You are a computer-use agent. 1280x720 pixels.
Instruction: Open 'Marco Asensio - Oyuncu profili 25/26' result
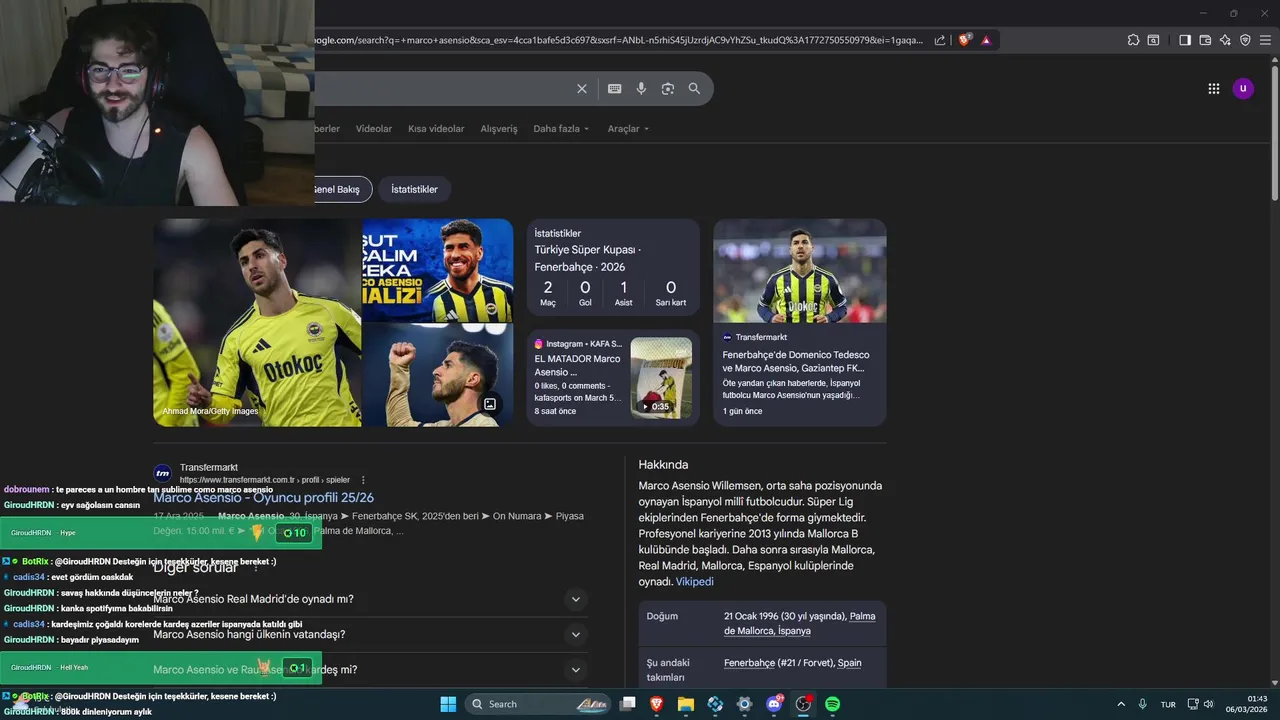click(x=264, y=497)
